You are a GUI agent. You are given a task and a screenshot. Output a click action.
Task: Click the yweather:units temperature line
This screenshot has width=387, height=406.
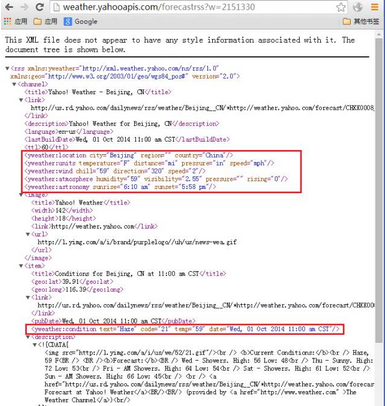pos(149,163)
